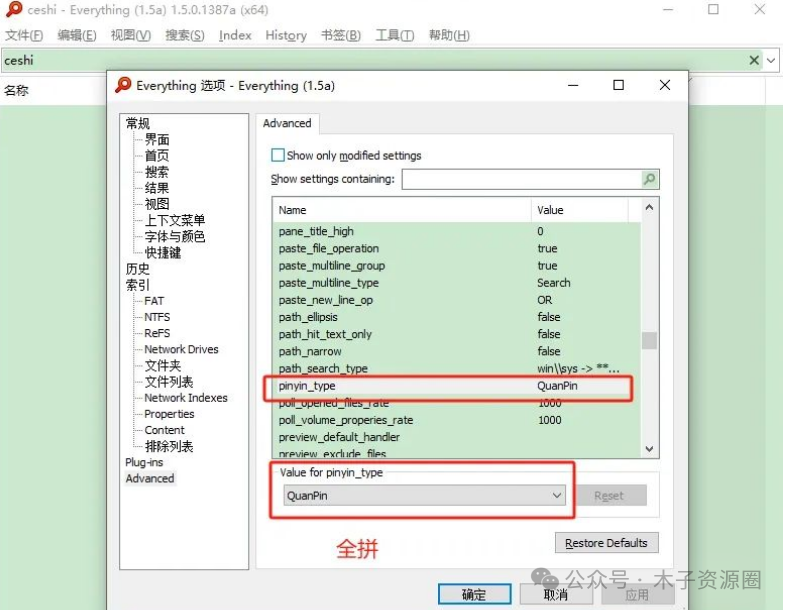Click the 应用 apply button

tap(637, 595)
